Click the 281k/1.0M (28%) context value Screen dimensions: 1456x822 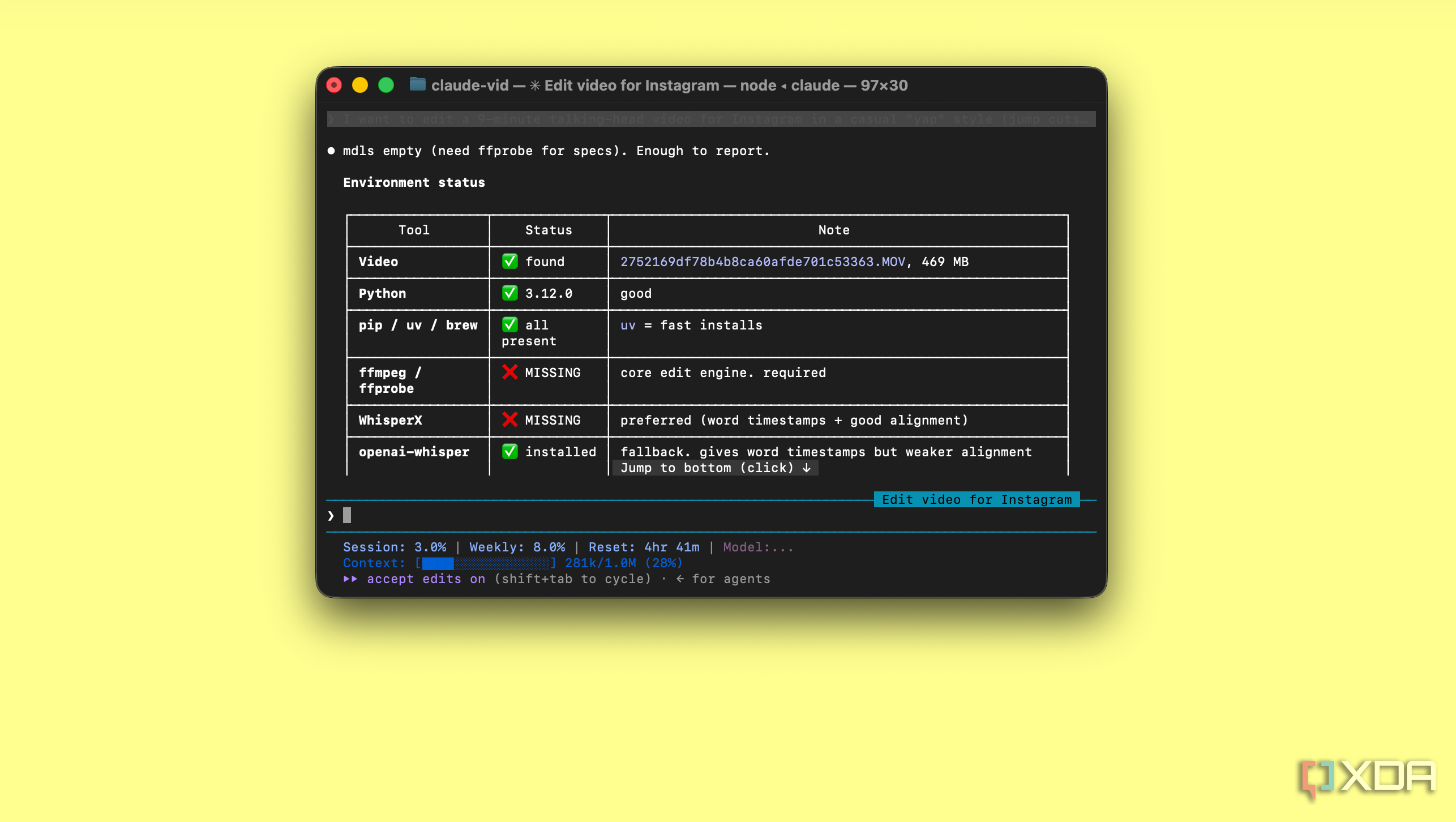coord(624,563)
